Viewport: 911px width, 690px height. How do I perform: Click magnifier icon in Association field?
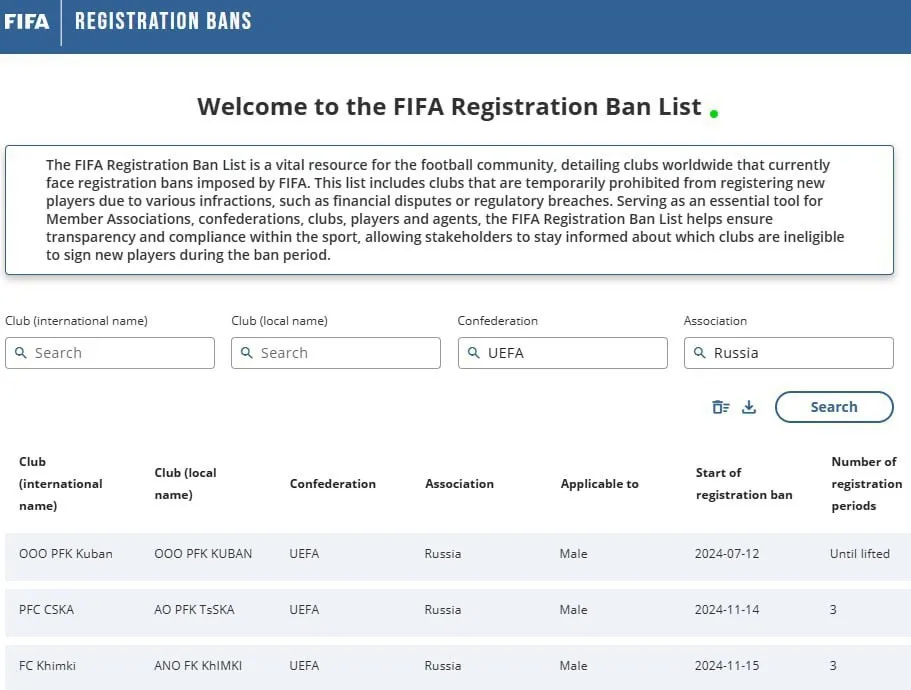coord(700,353)
